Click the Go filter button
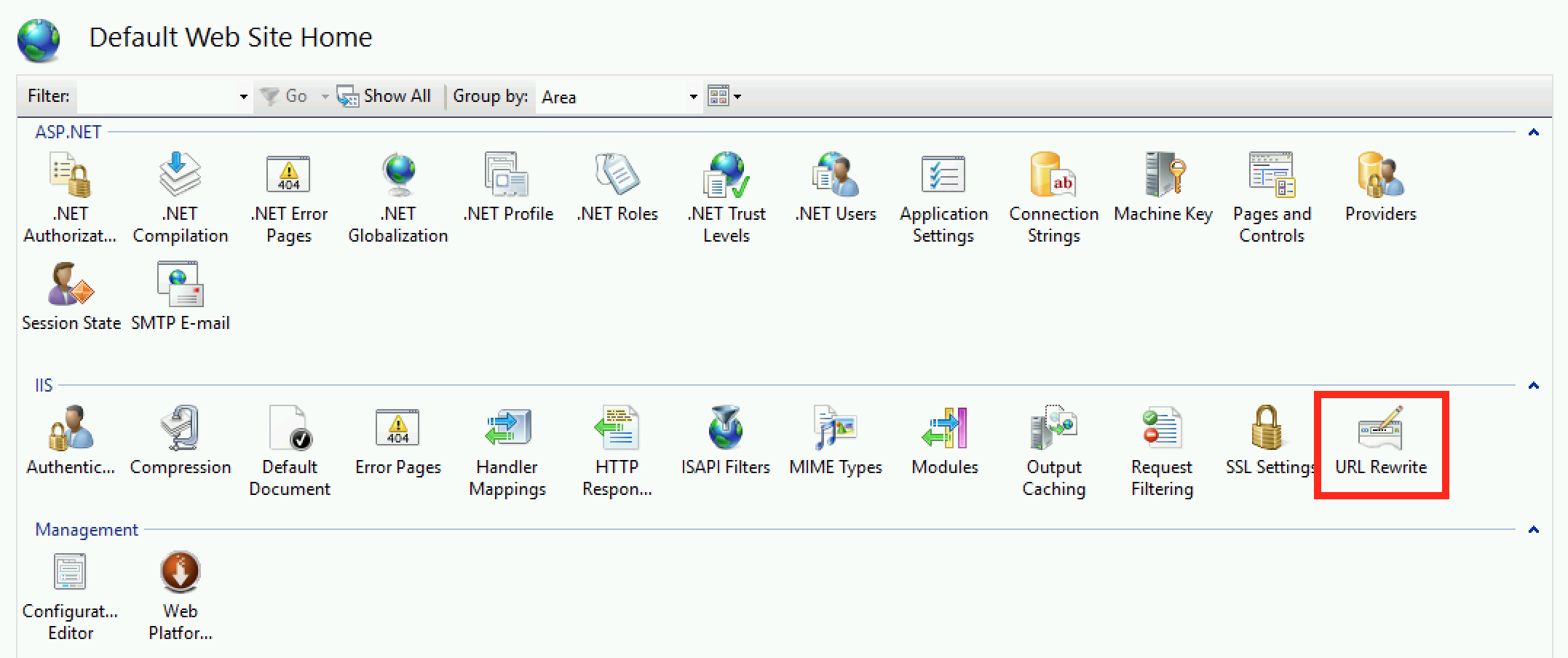This screenshot has height=658, width=1568. tap(285, 96)
